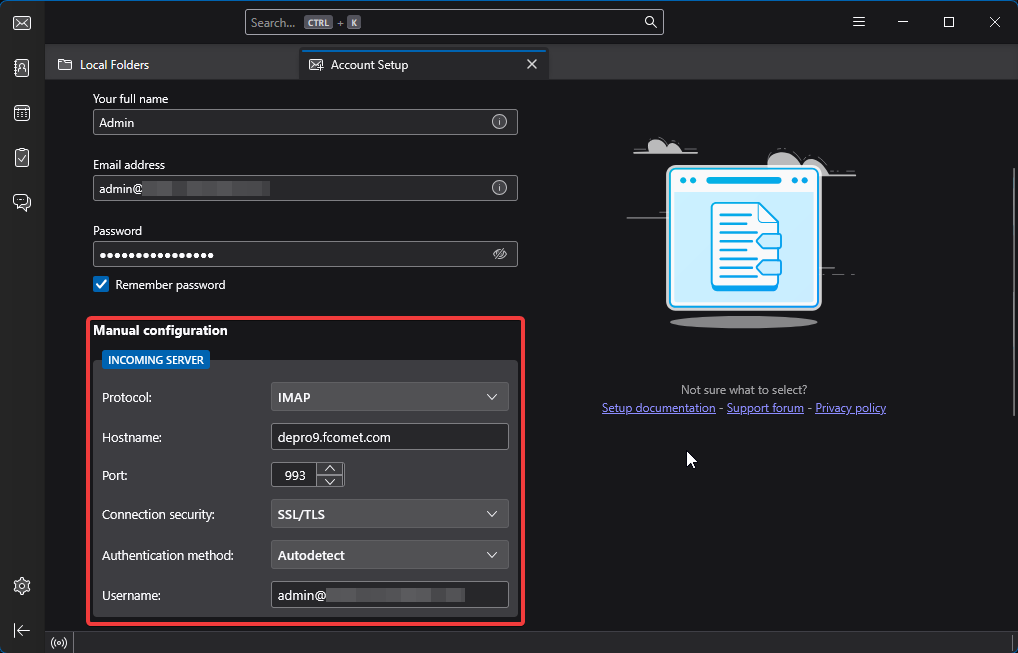Open the Calendar sidebar icon
1018x653 pixels.
coord(22,113)
